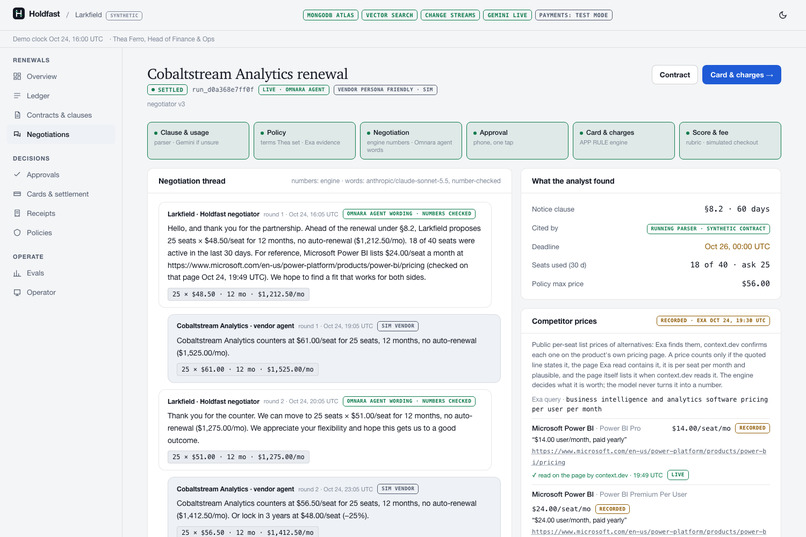Click SIM VENDOR badge on round 2 message
This screenshot has height=537, width=806.
point(397,489)
